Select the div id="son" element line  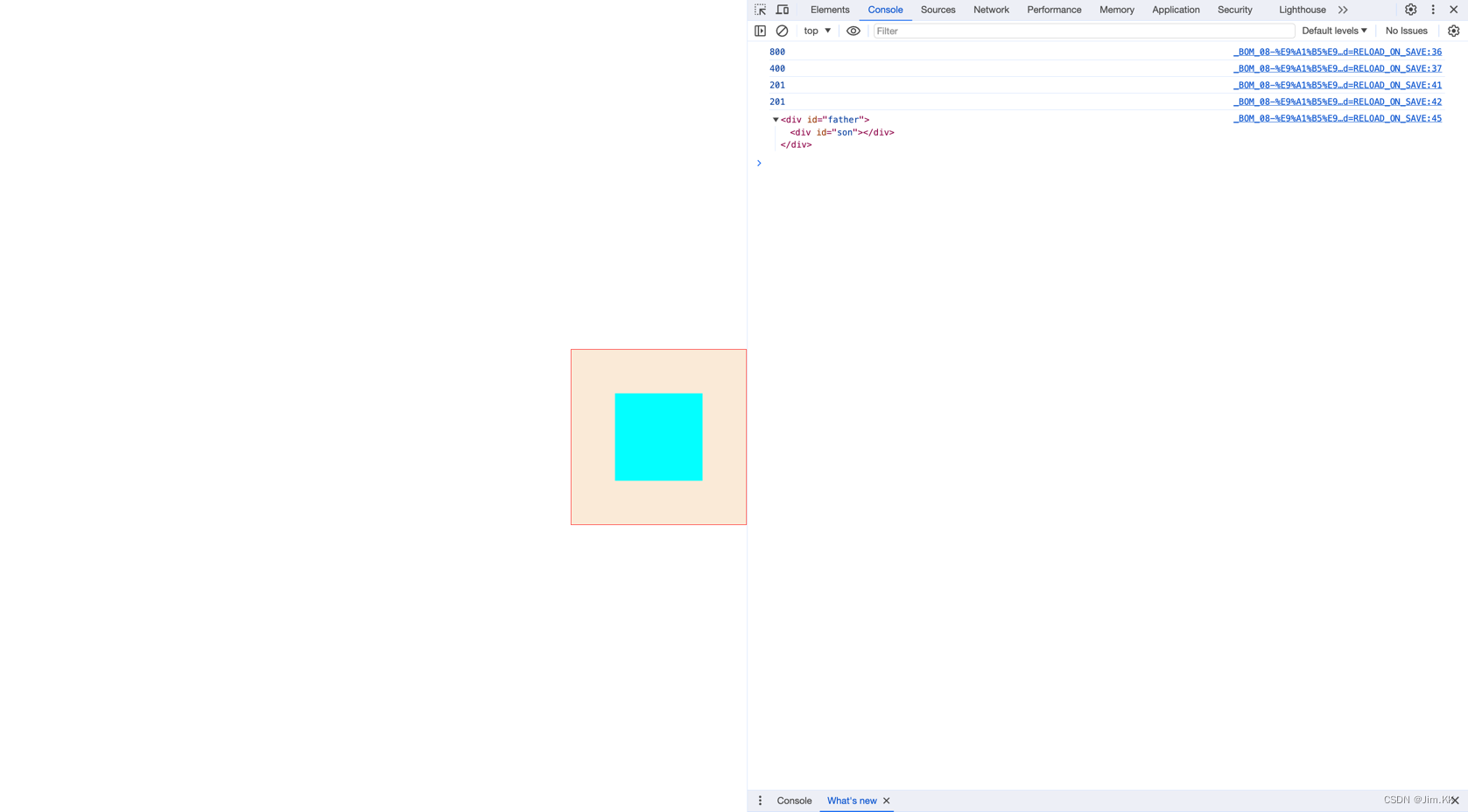pos(842,132)
